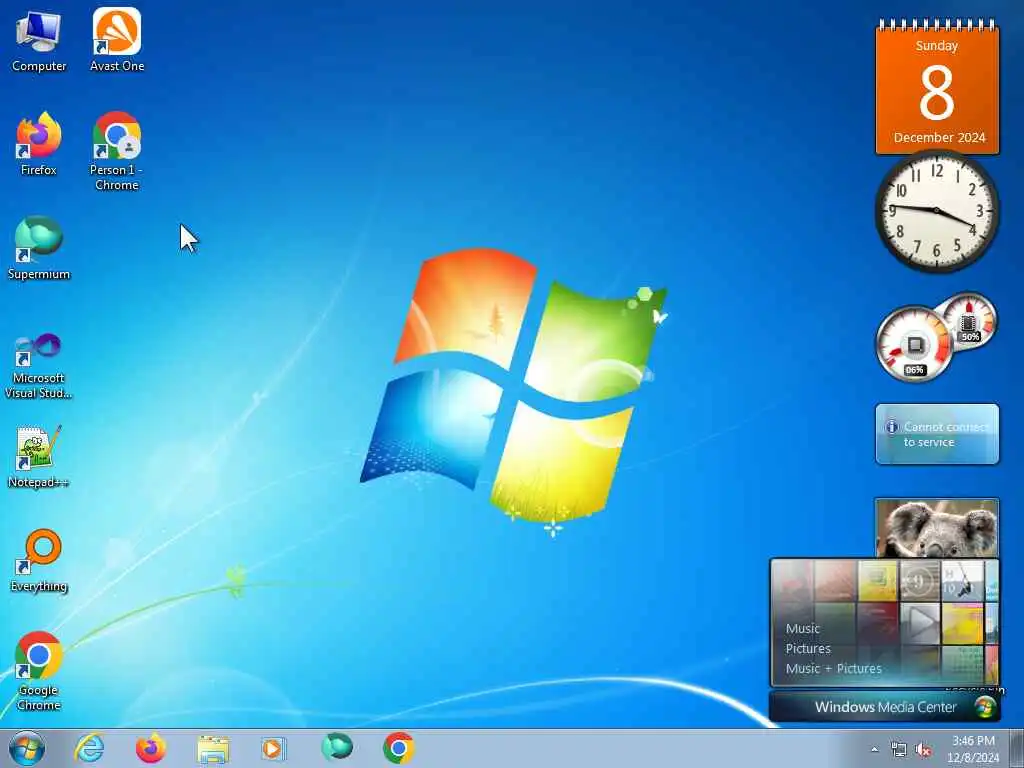Launch Firefox from the taskbar
Viewport: 1024px width, 768px height.
tap(151, 748)
